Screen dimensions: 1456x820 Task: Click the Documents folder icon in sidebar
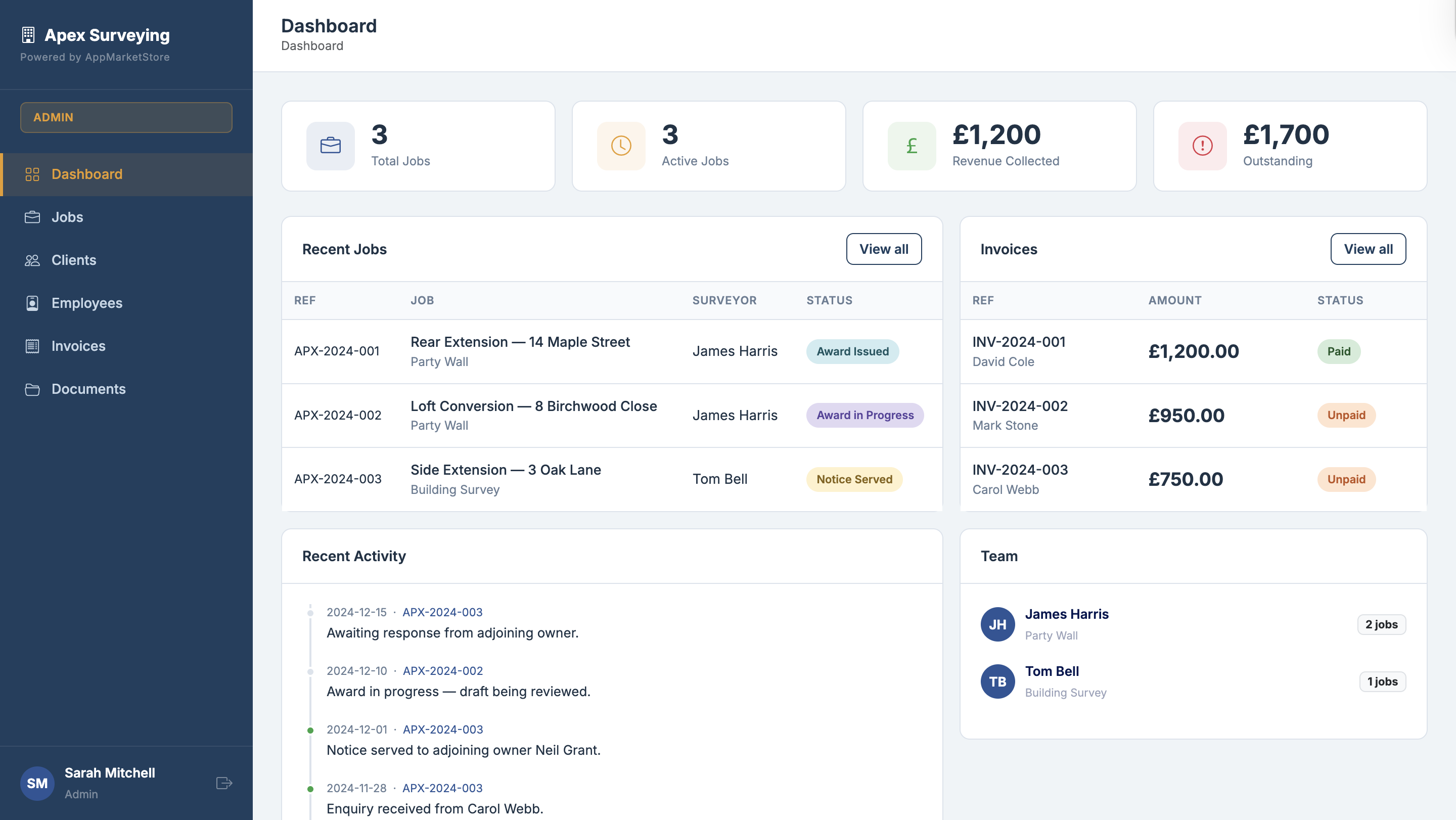tap(32, 389)
